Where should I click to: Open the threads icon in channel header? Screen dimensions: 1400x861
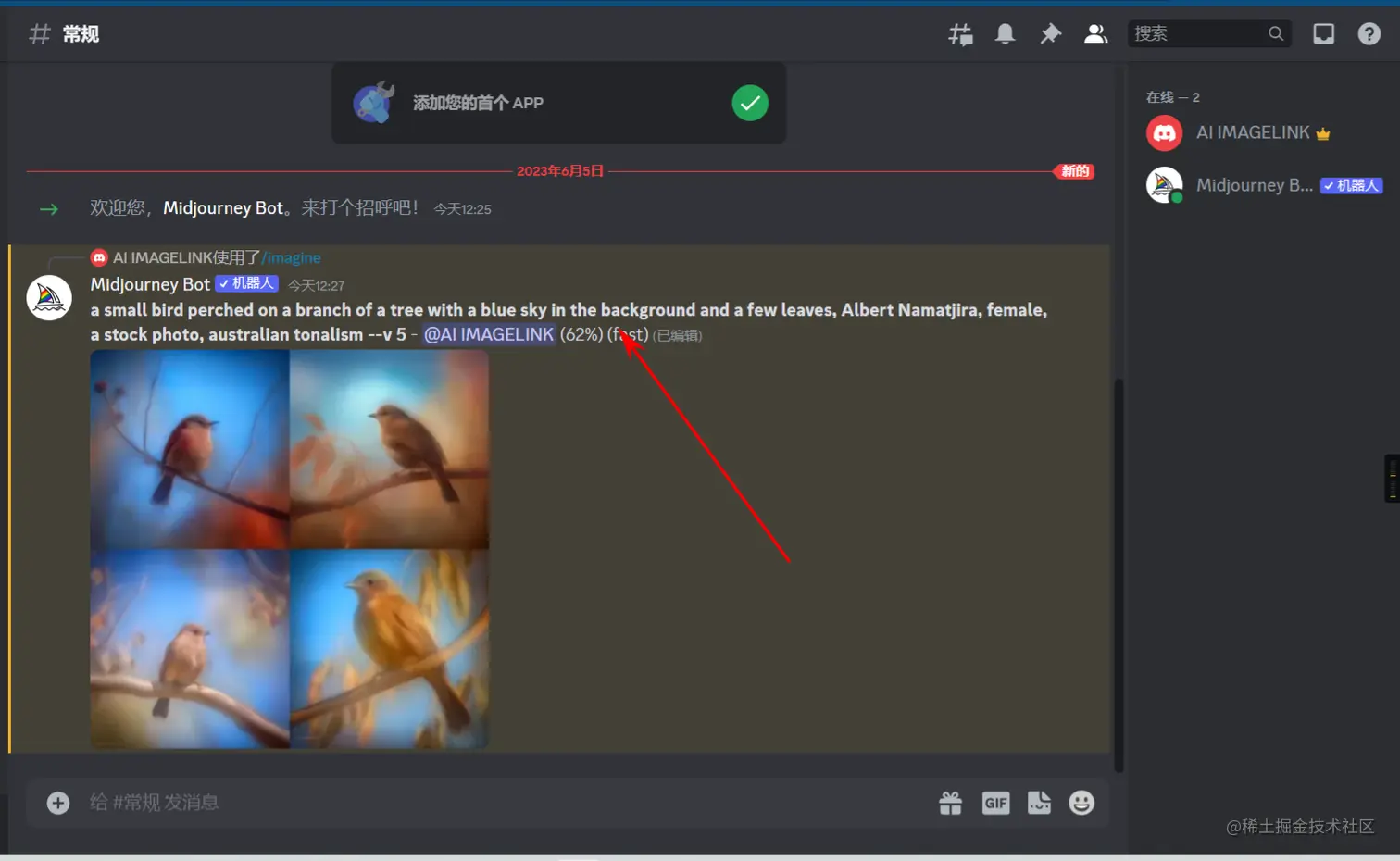960,33
